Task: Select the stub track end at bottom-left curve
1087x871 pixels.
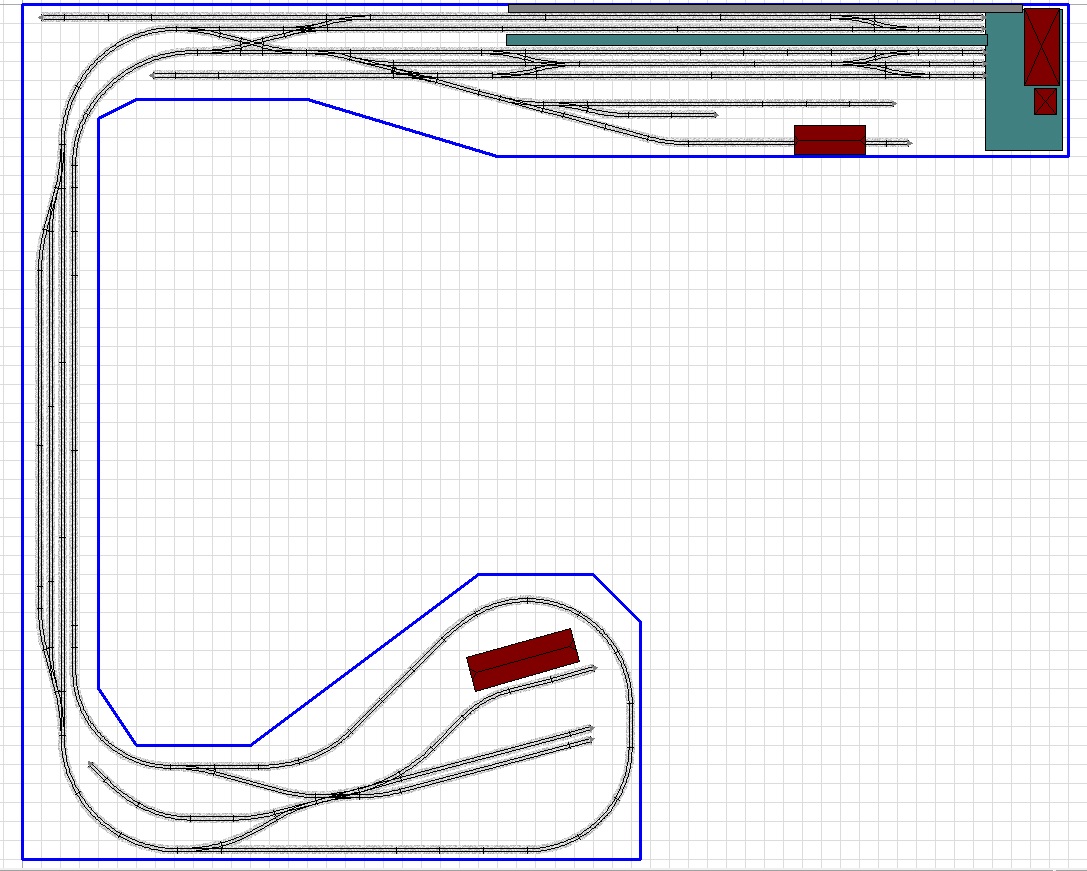Action: tap(91, 766)
